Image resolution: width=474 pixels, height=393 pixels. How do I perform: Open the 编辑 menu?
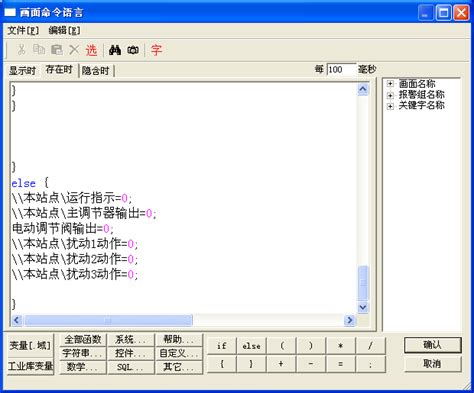[x=64, y=31]
